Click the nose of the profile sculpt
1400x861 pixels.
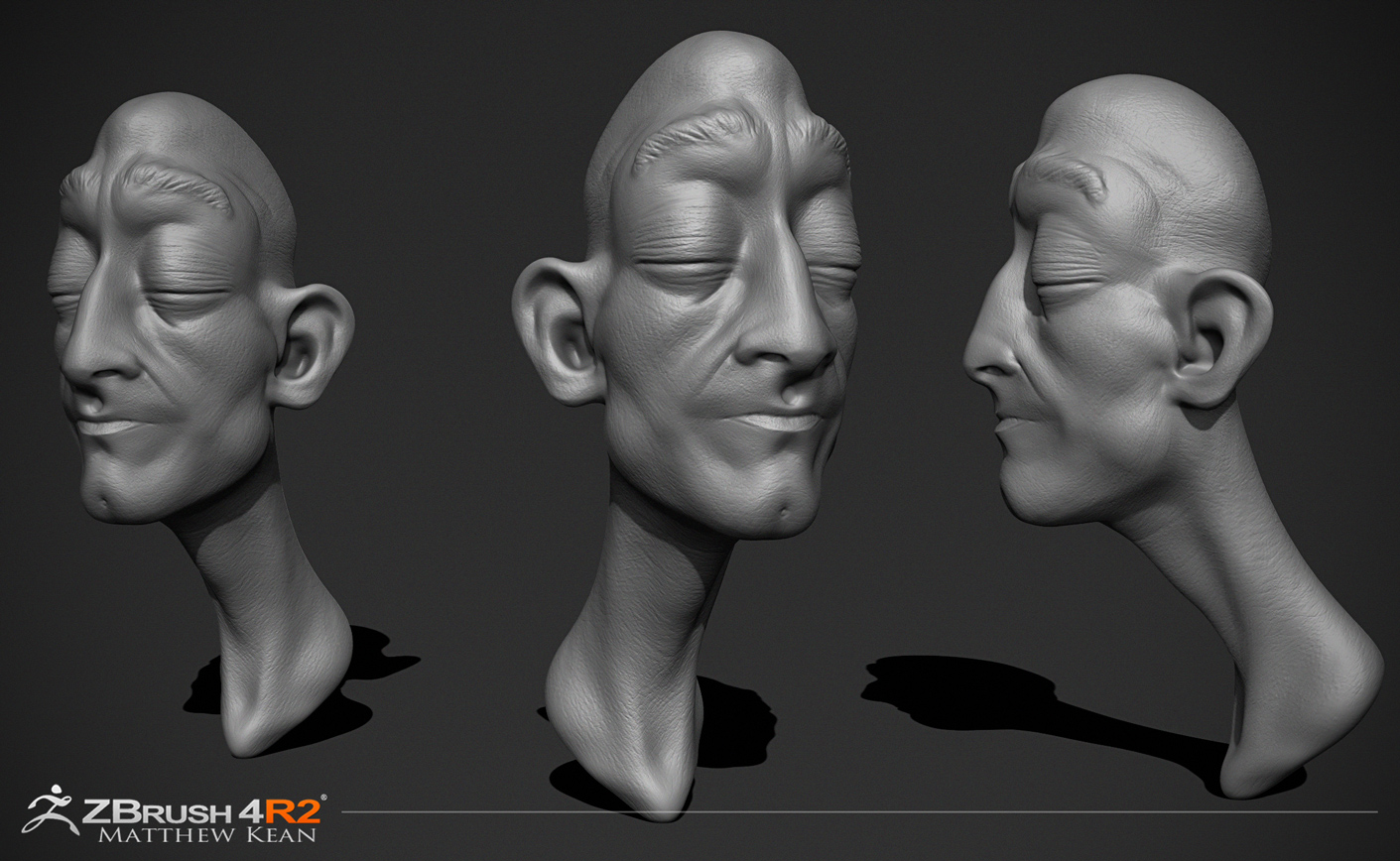[x=987, y=367]
